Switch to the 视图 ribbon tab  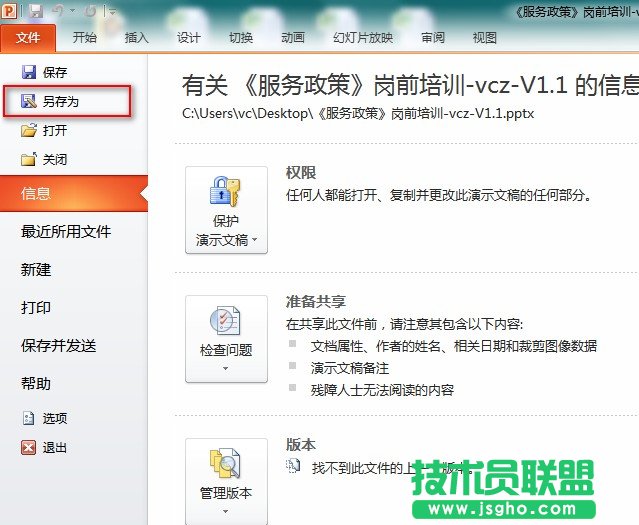coord(485,38)
